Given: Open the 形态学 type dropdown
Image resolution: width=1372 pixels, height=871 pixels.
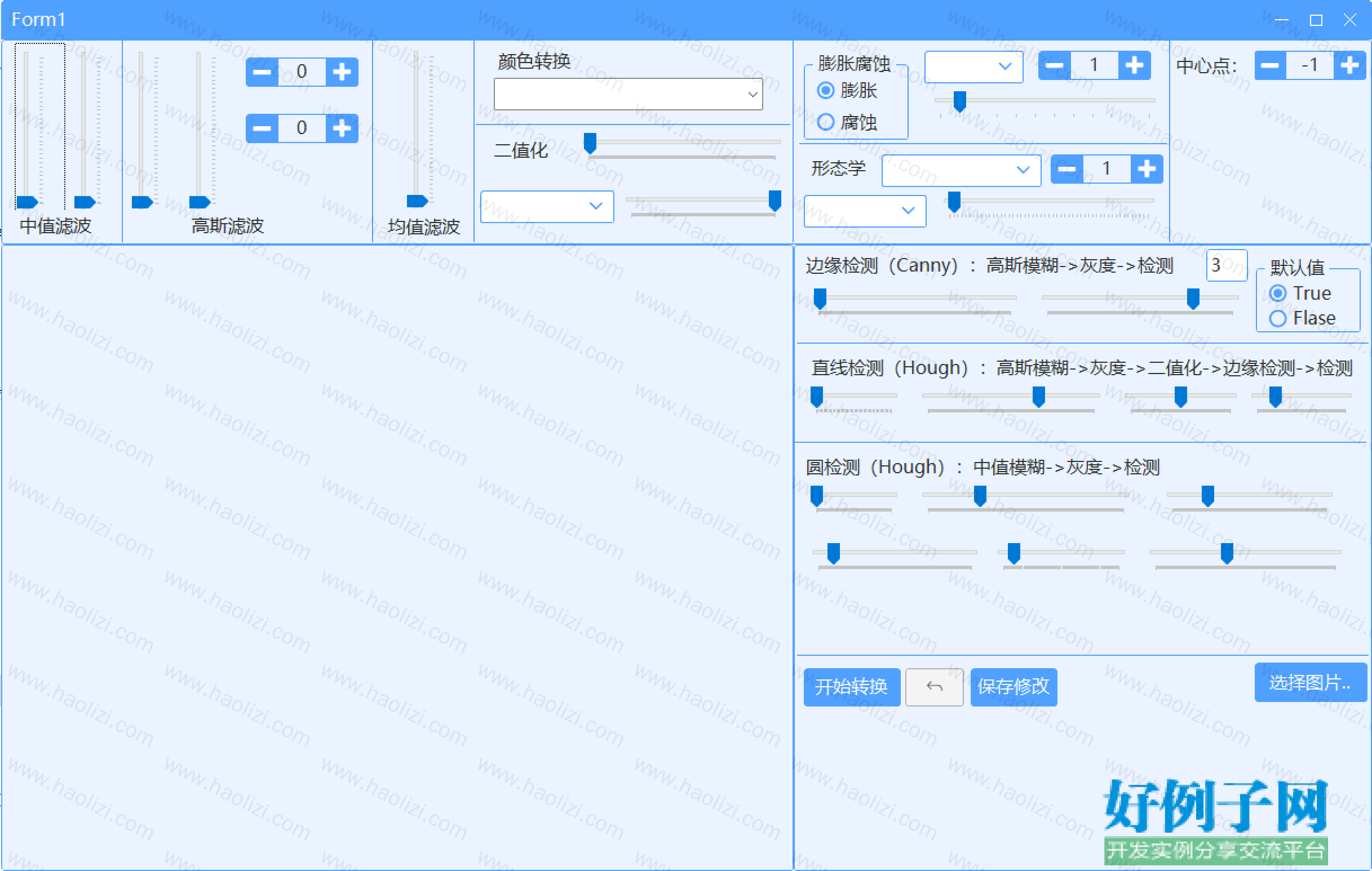Looking at the screenshot, I should (x=961, y=170).
